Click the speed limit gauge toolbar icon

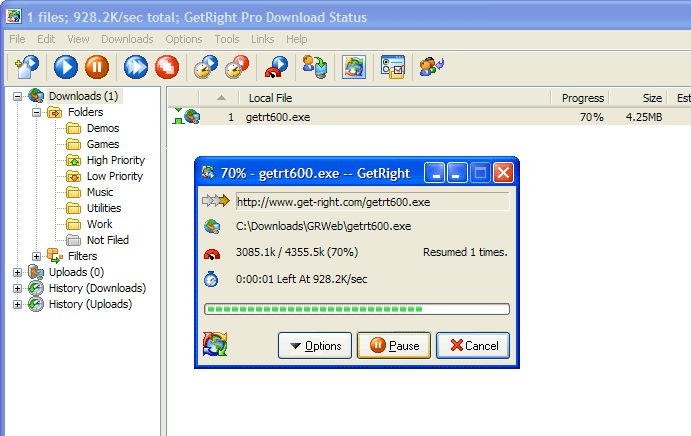(276, 67)
